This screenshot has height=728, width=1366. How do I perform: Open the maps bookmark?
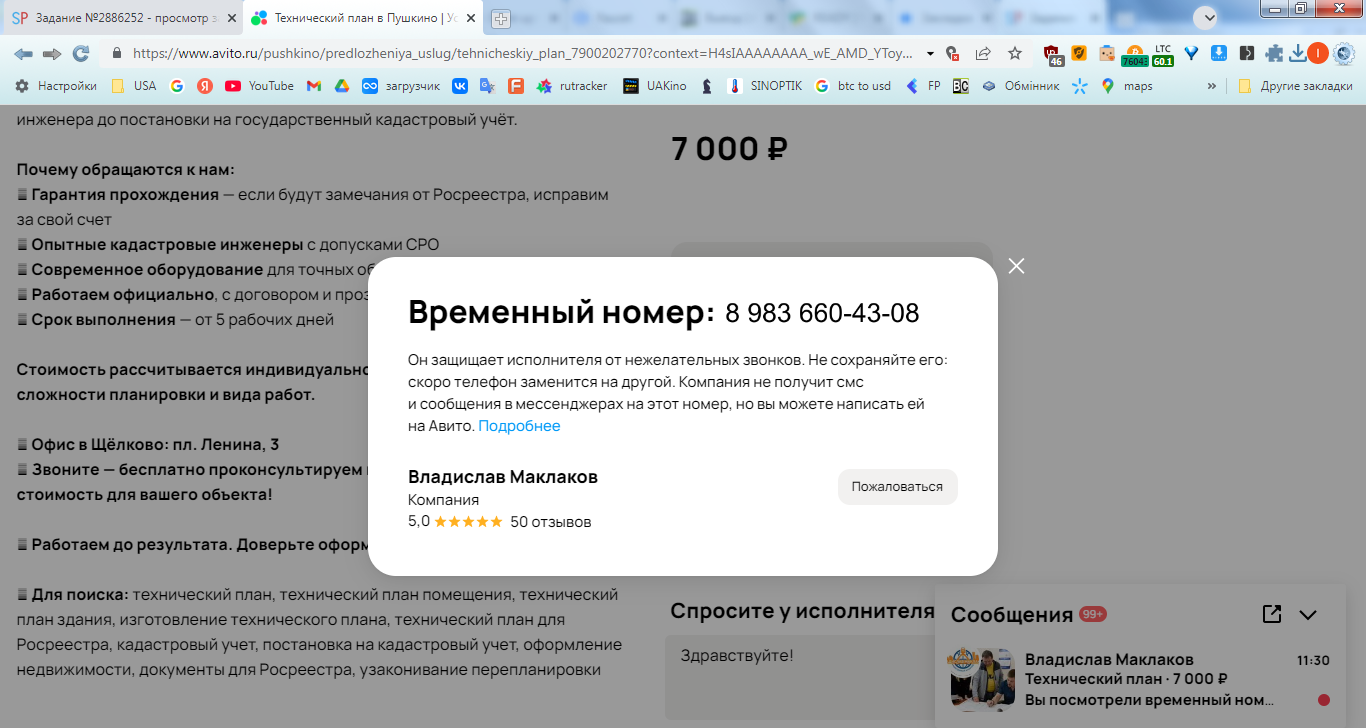pos(1127,86)
